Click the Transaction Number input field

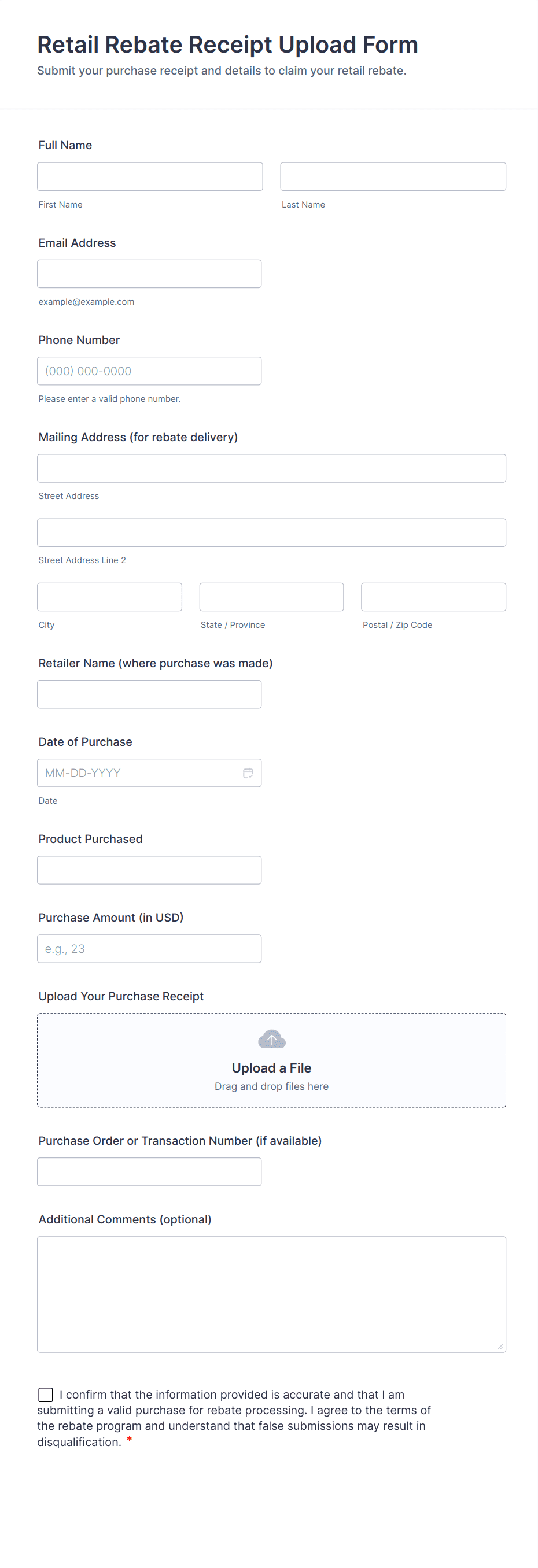pos(149,1172)
